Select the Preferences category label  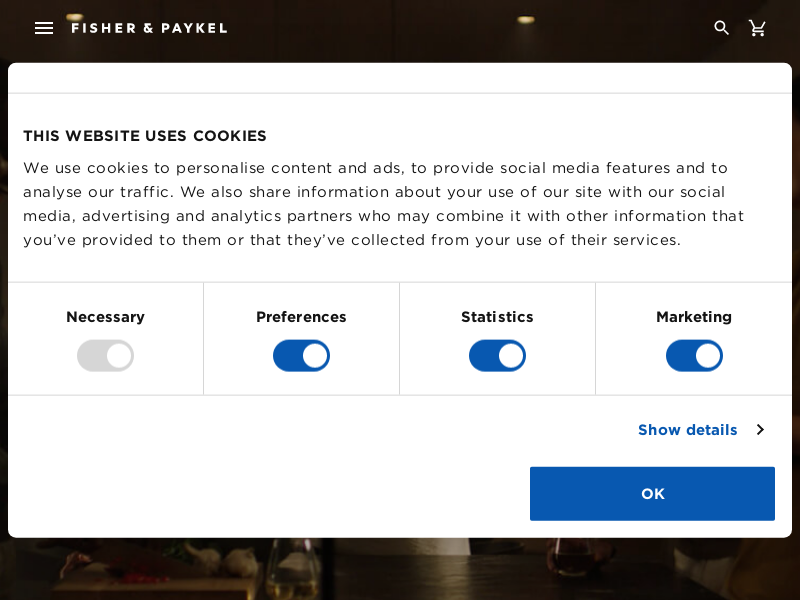tap(302, 317)
